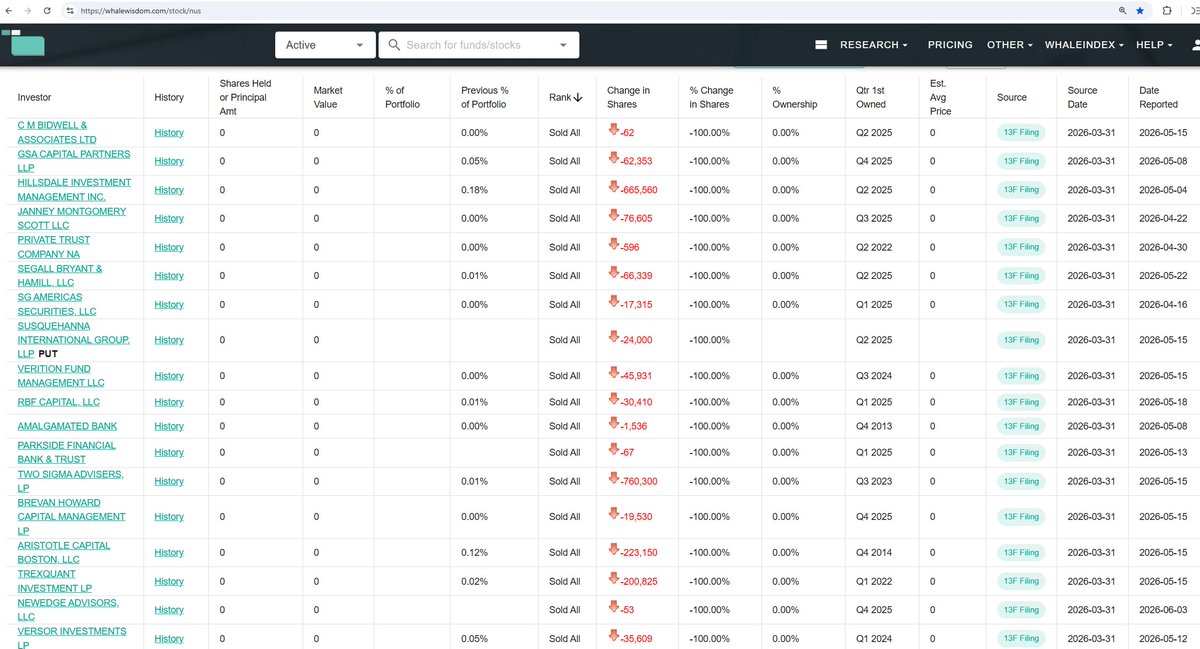Select PUT label in Susquehanna row

click(x=49, y=354)
